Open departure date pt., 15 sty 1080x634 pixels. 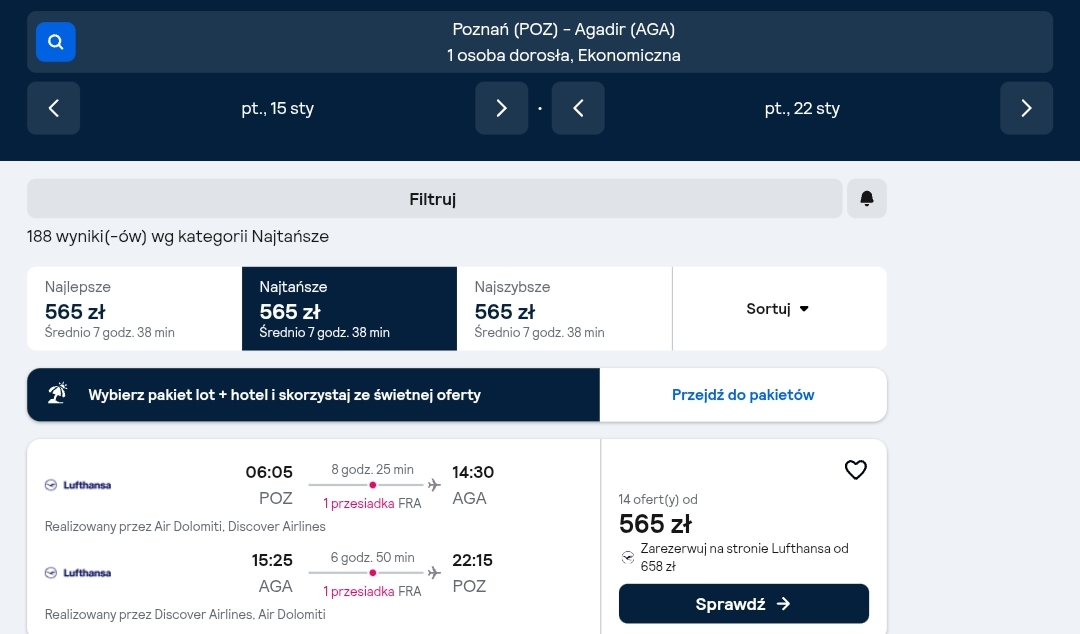(278, 108)
